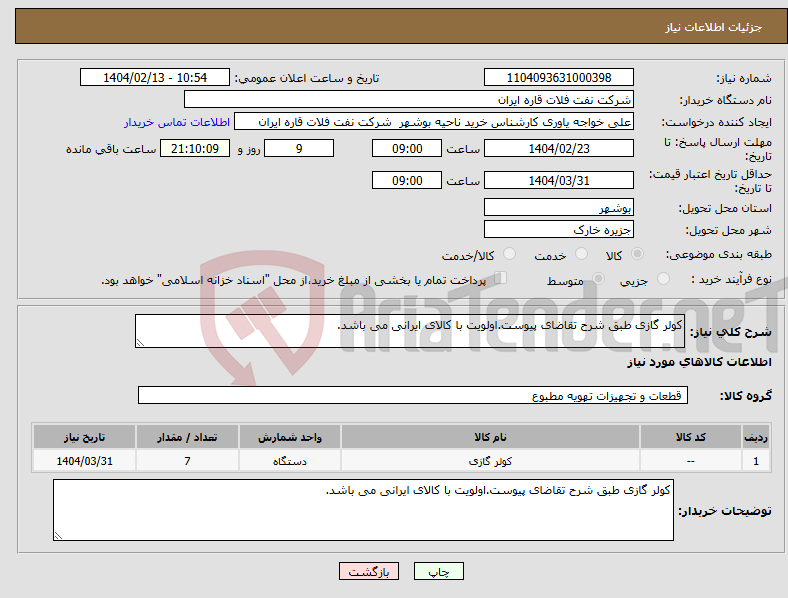Click the row number 1 cell
The height and width of the screenshot is (598, 788).
[756, 461]
